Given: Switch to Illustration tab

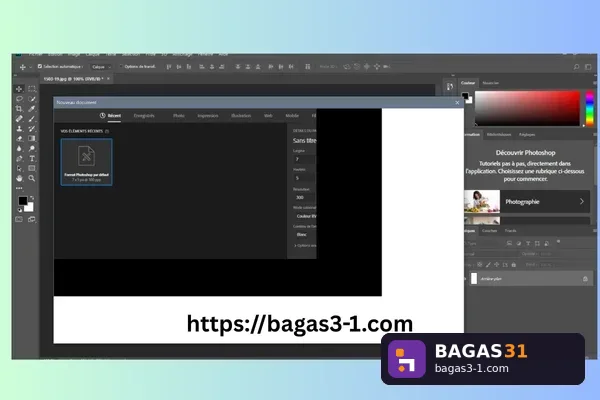Looking at the screenshot, I should coord(241,116).
